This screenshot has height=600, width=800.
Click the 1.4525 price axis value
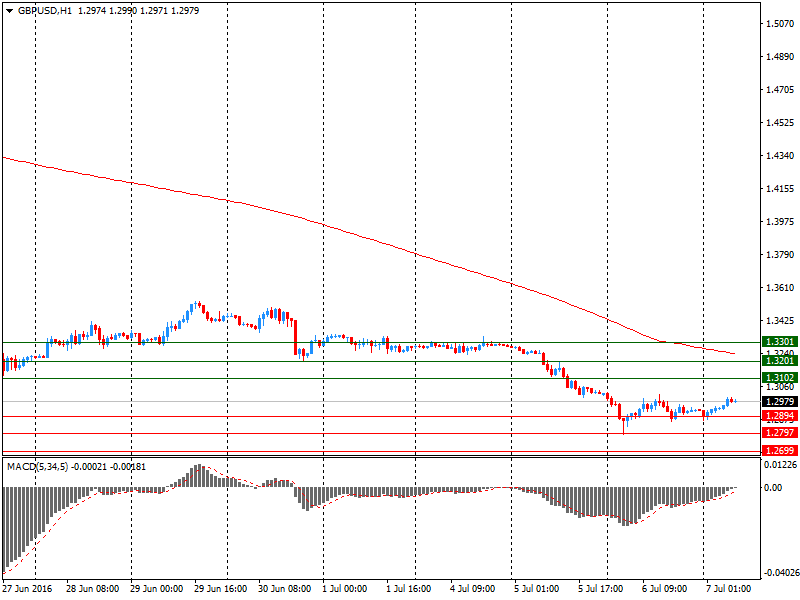coord(780,123)
